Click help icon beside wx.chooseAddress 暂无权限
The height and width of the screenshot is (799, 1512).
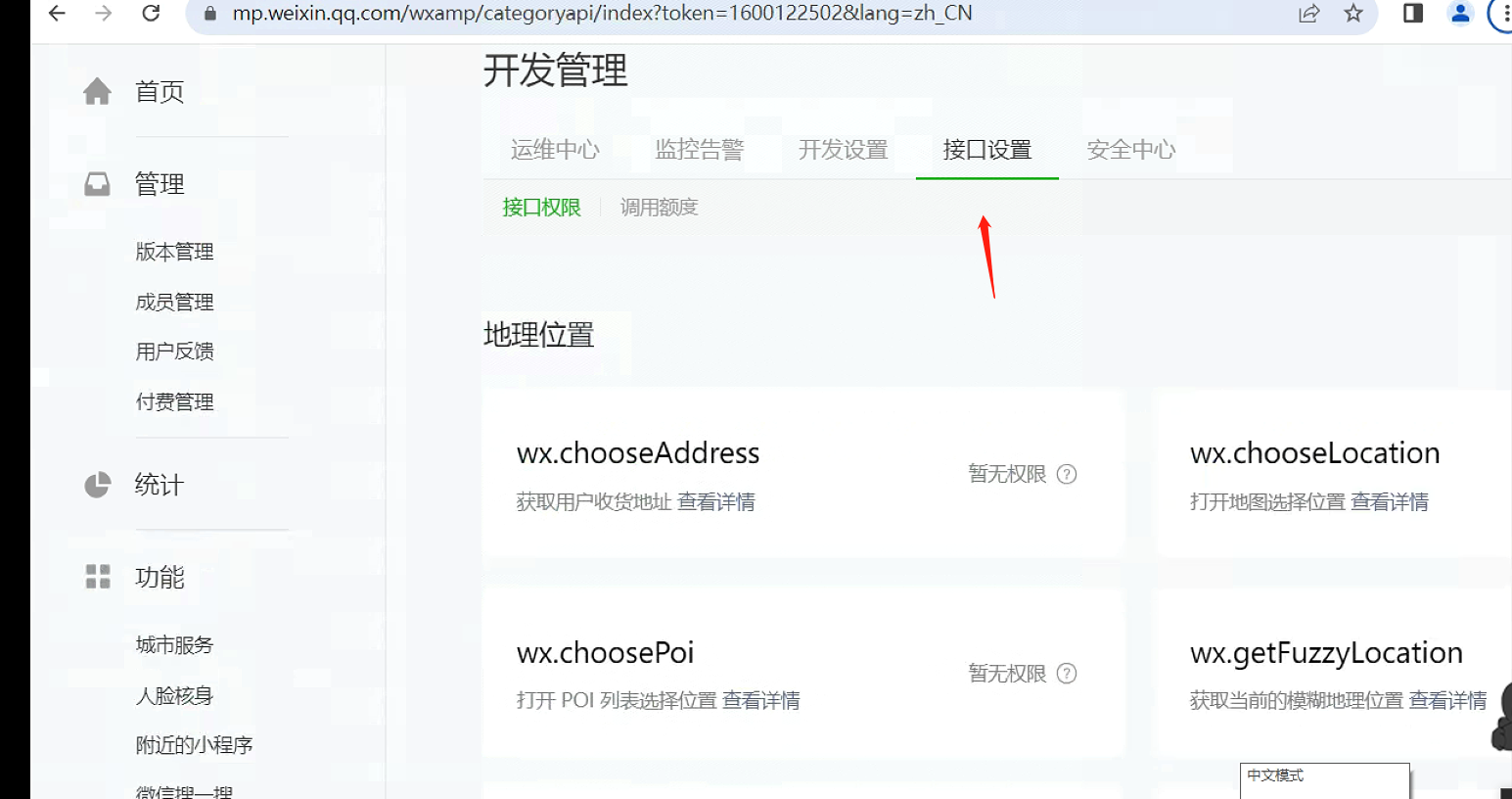1067,474
